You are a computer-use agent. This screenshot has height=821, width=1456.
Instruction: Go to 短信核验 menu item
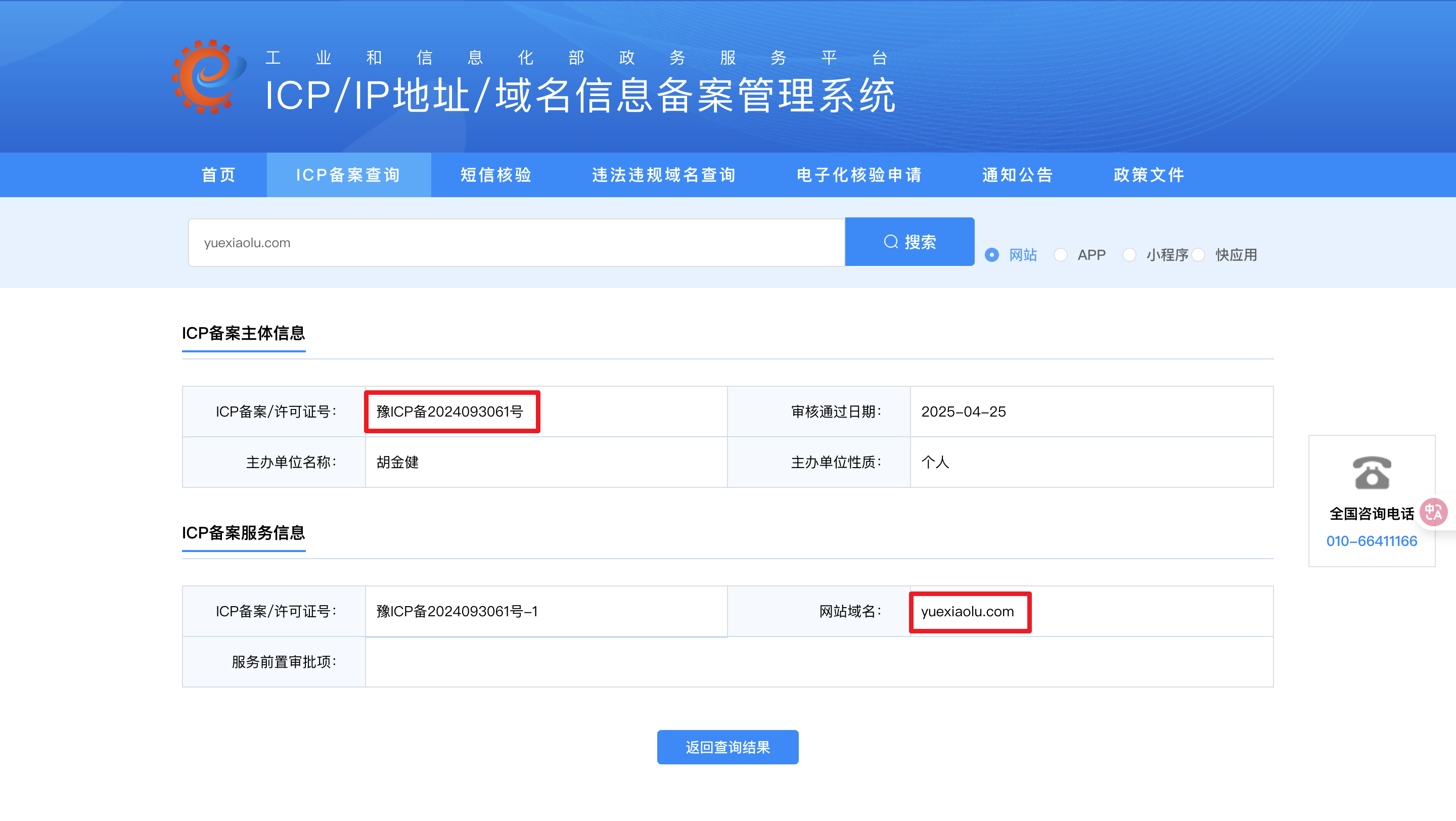click(495, 174)
